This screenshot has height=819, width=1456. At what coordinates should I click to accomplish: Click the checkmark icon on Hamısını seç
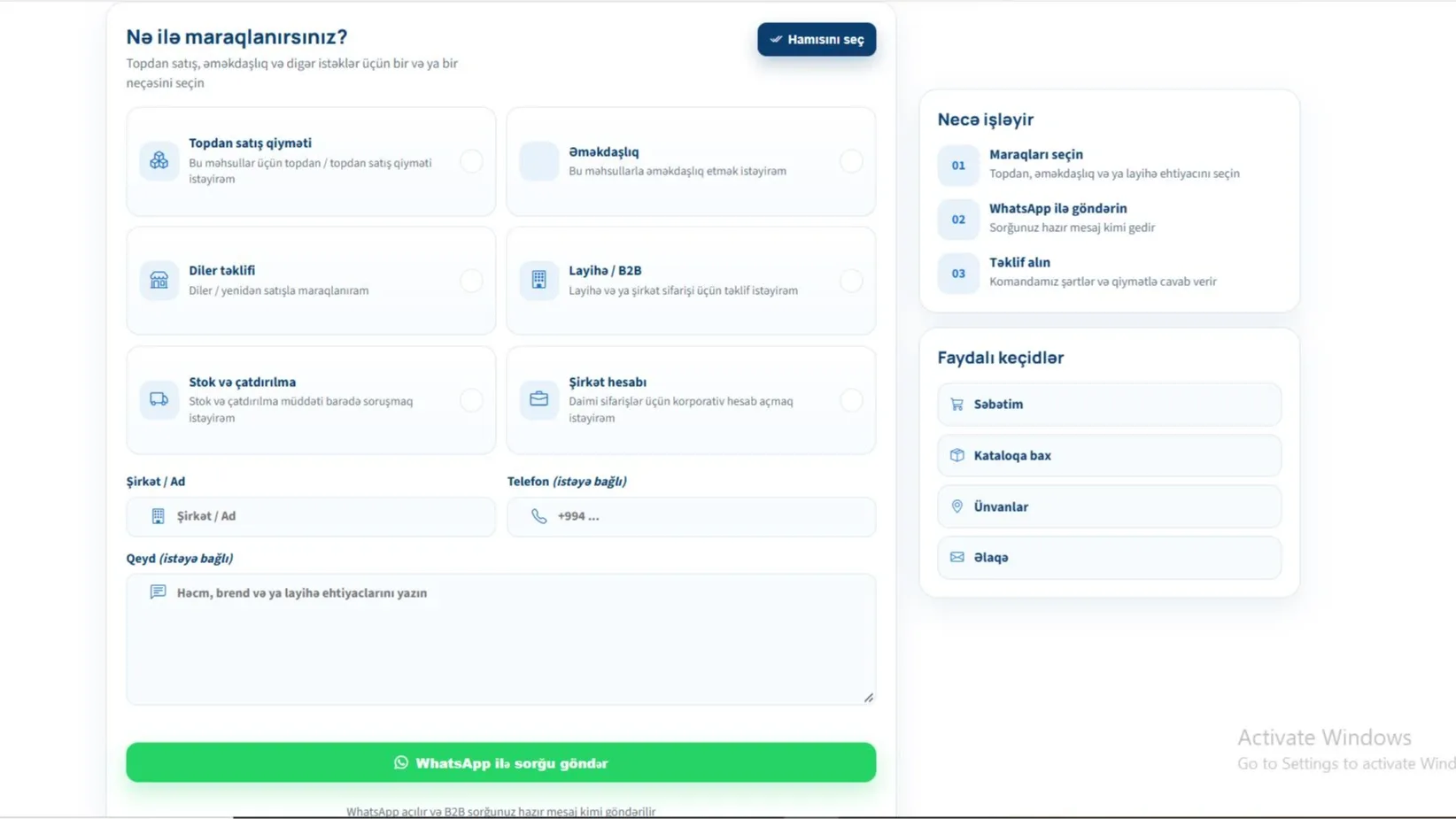click(776, 39)
